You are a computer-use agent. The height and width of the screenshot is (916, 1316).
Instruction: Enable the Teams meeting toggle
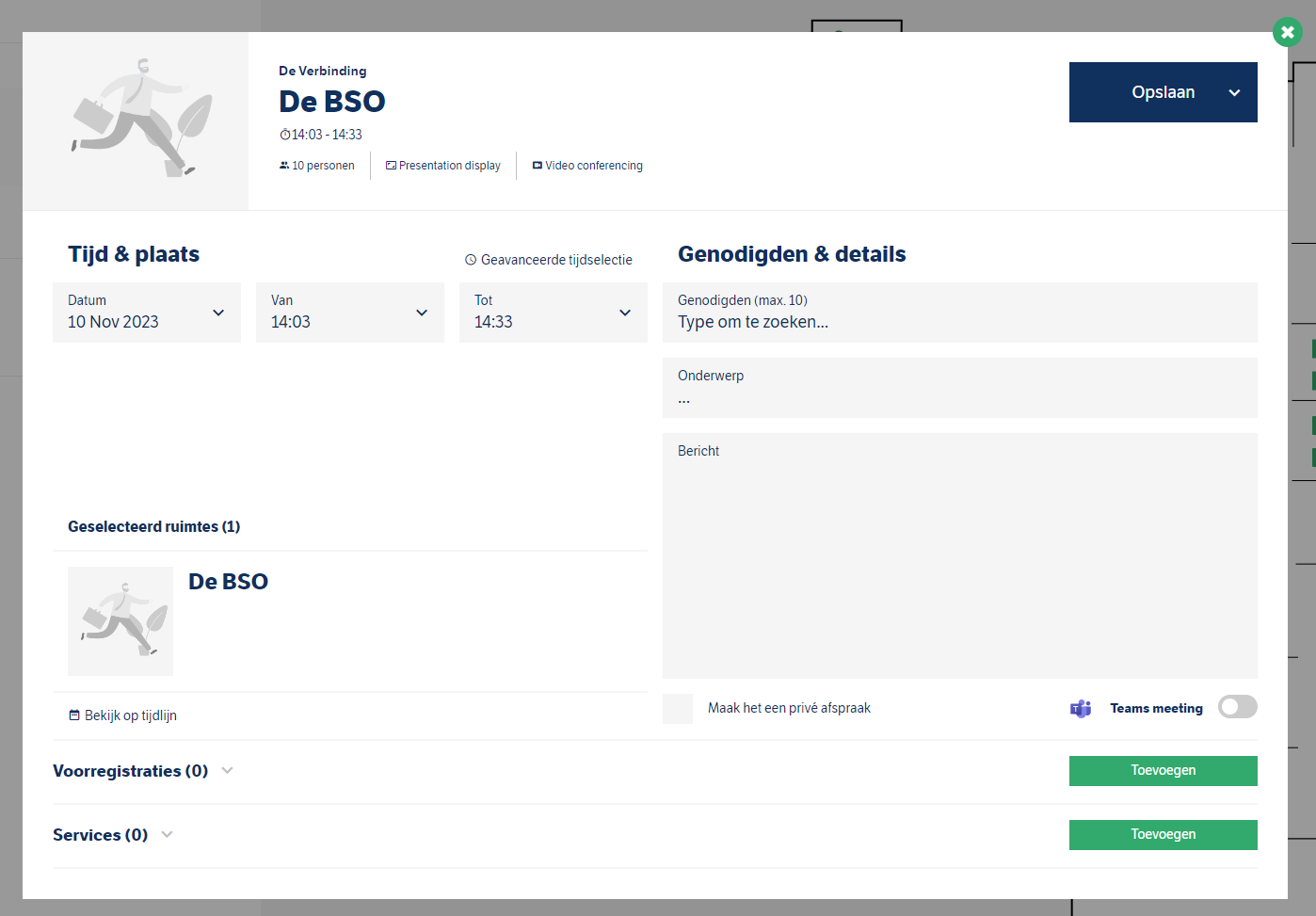click(1237, 707)
